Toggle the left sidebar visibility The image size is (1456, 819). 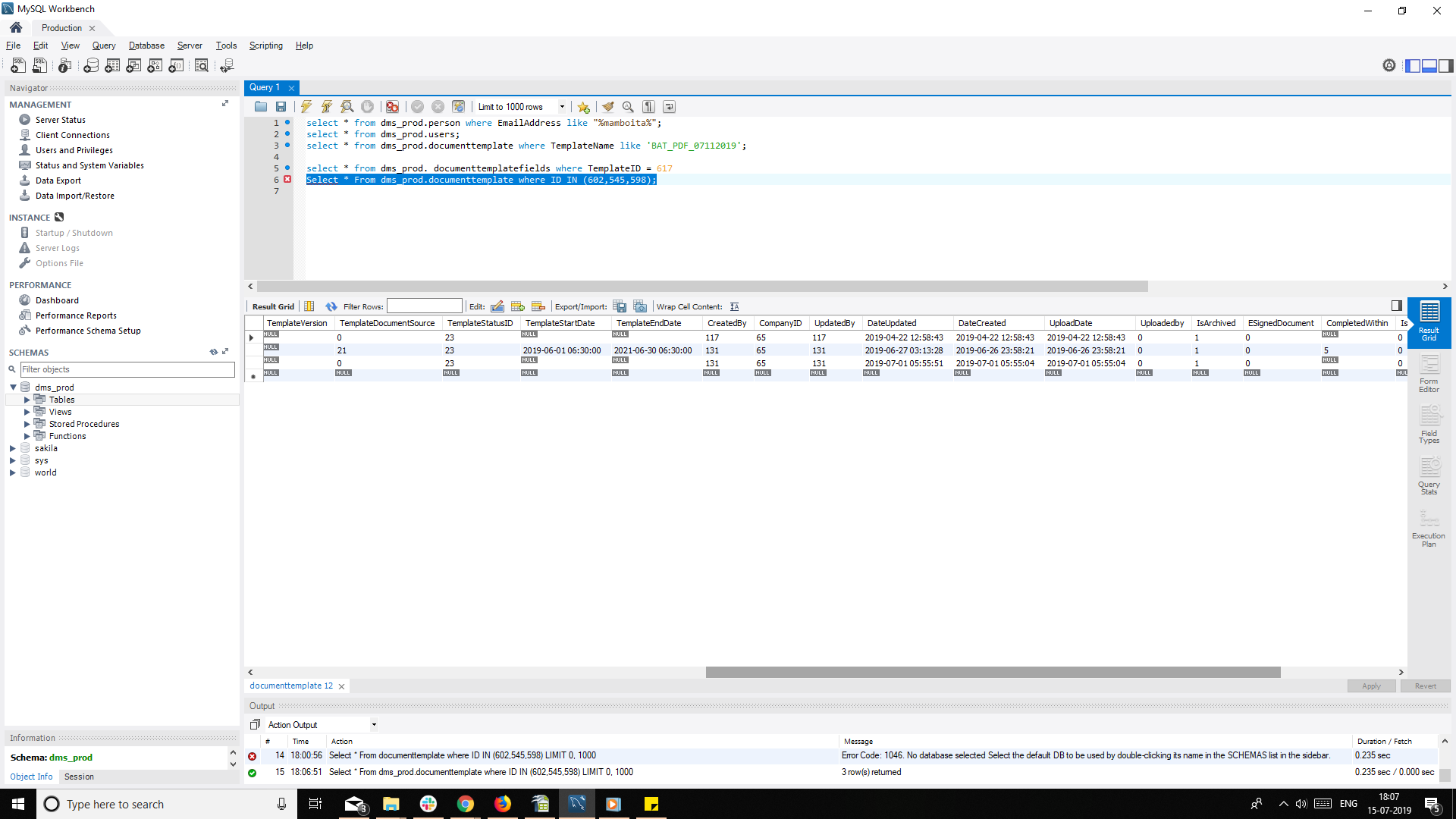[x=1413, y=66]
